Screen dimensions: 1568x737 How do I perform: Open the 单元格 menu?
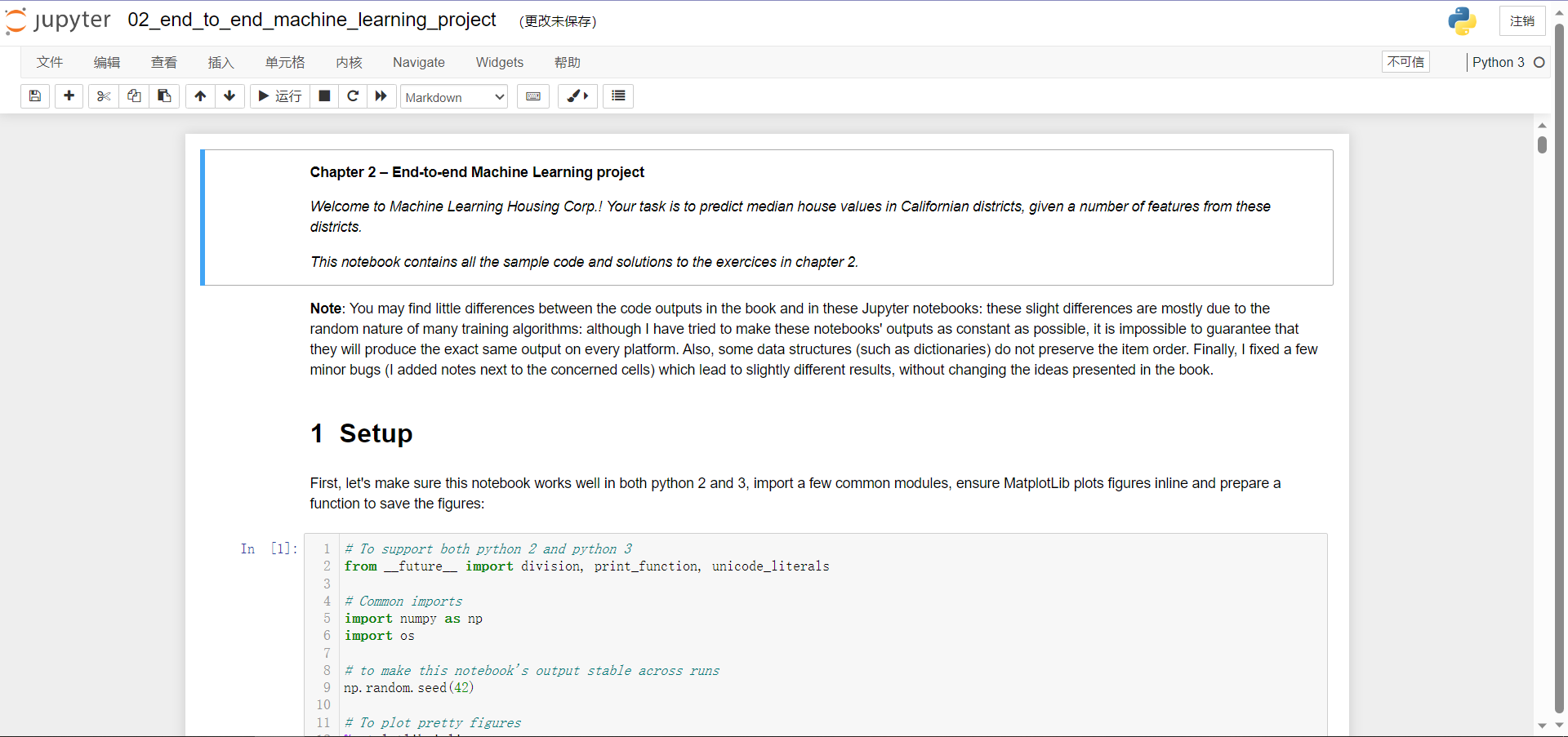point(285,62)
